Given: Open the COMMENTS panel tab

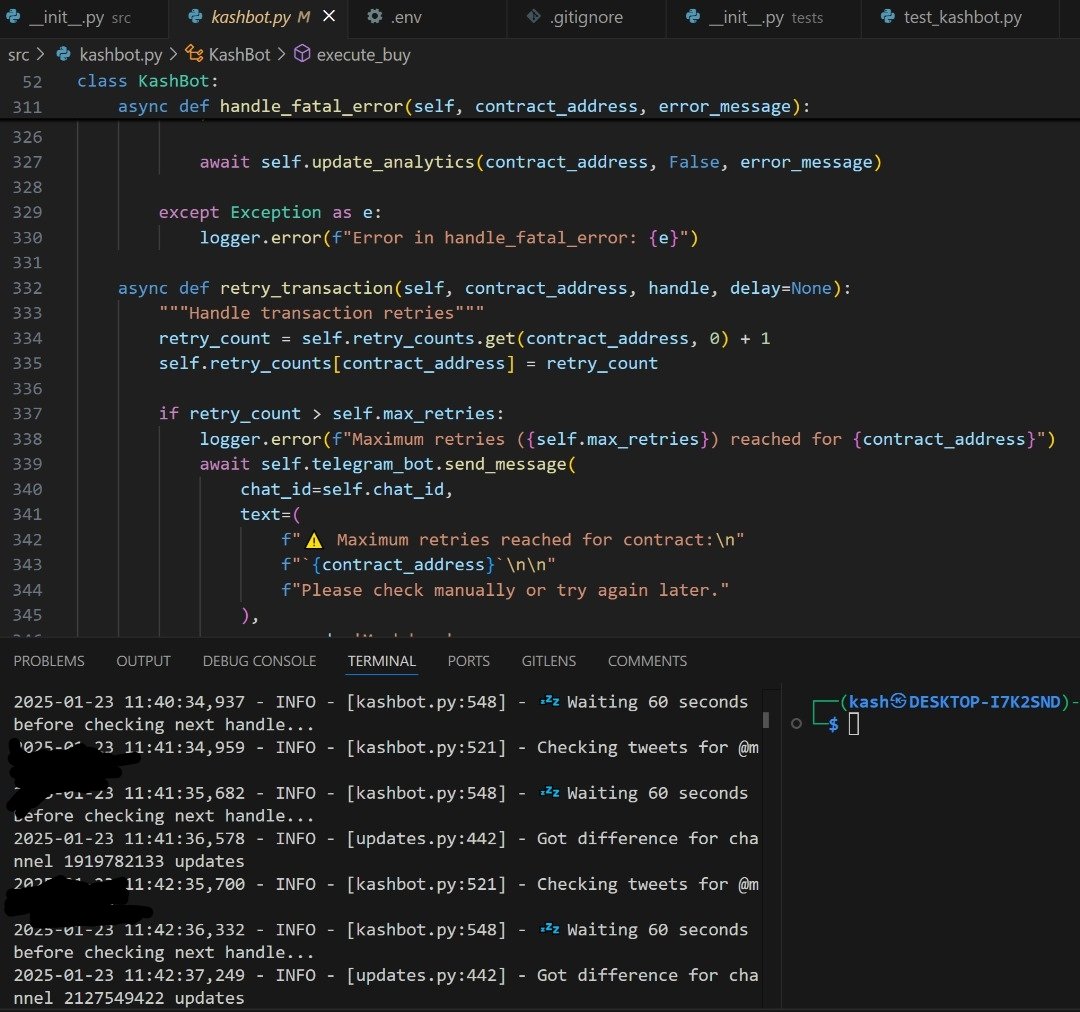Looking at the screenshot, I should [x=647, y=661].
